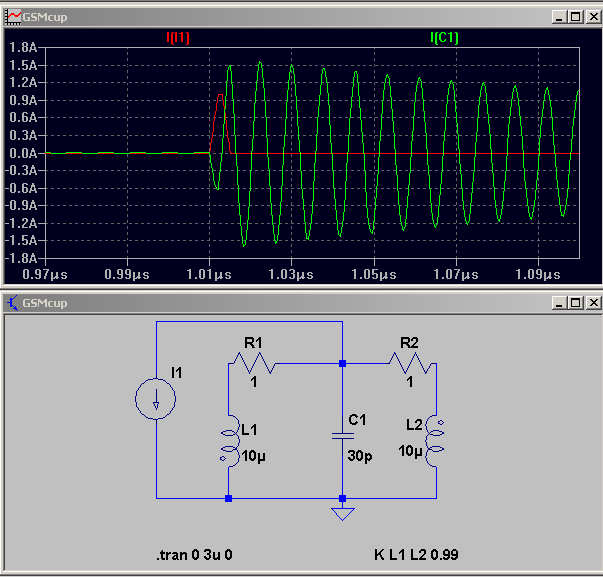Click the C1 label text
This screenshot has height=578, width=603.
pos(357,420)
